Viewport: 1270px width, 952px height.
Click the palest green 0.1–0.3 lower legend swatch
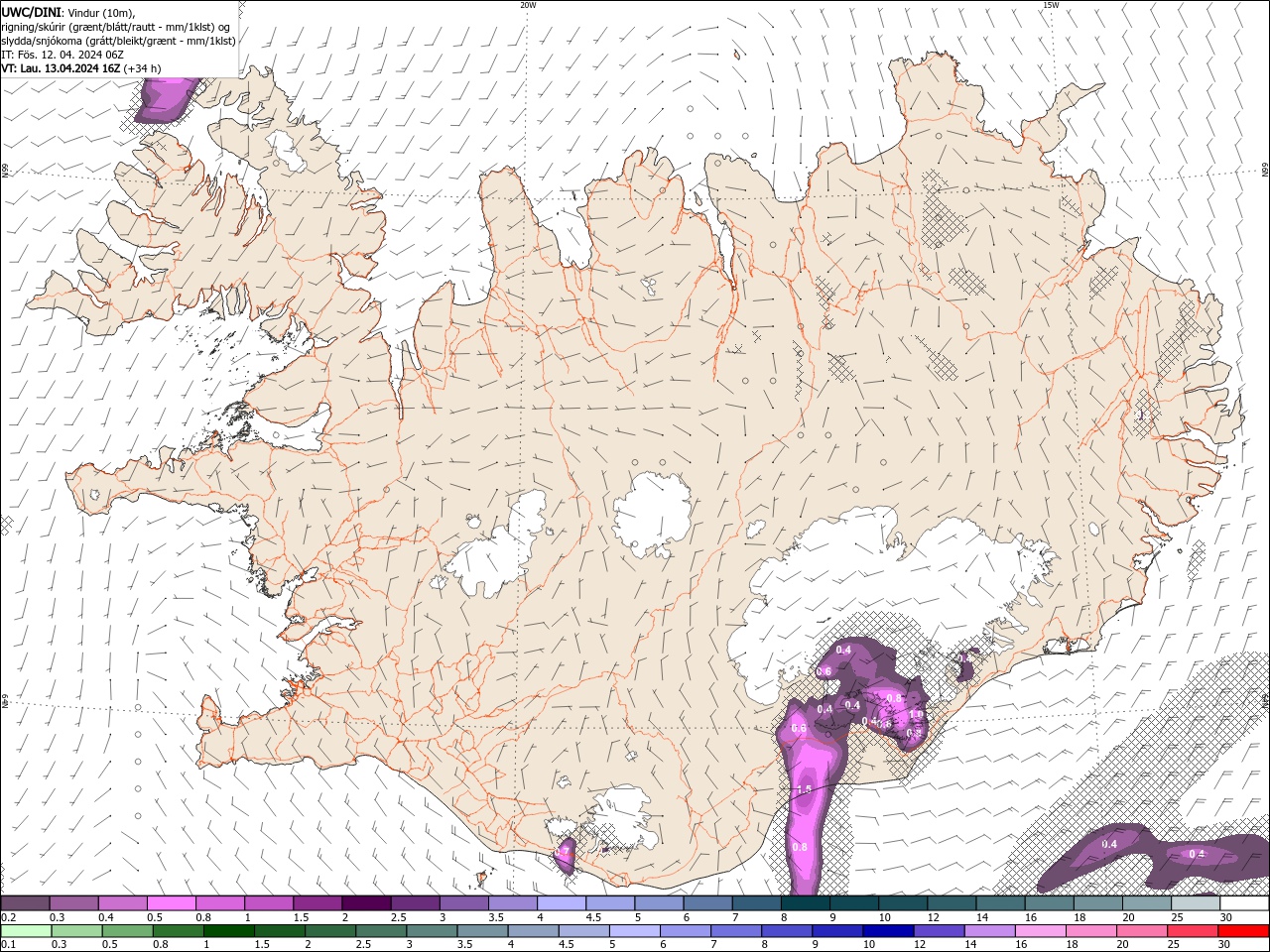point(26,931)
